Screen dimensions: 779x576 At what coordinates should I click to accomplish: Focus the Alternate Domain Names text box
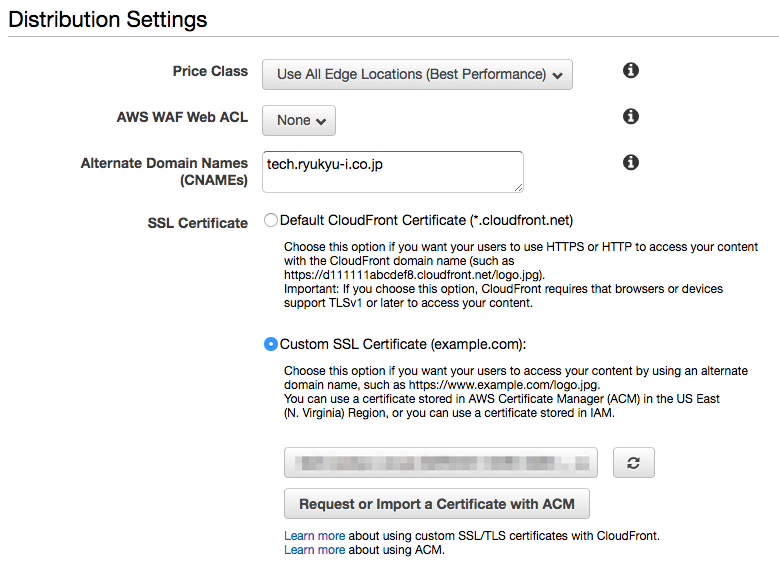[392, 171]
